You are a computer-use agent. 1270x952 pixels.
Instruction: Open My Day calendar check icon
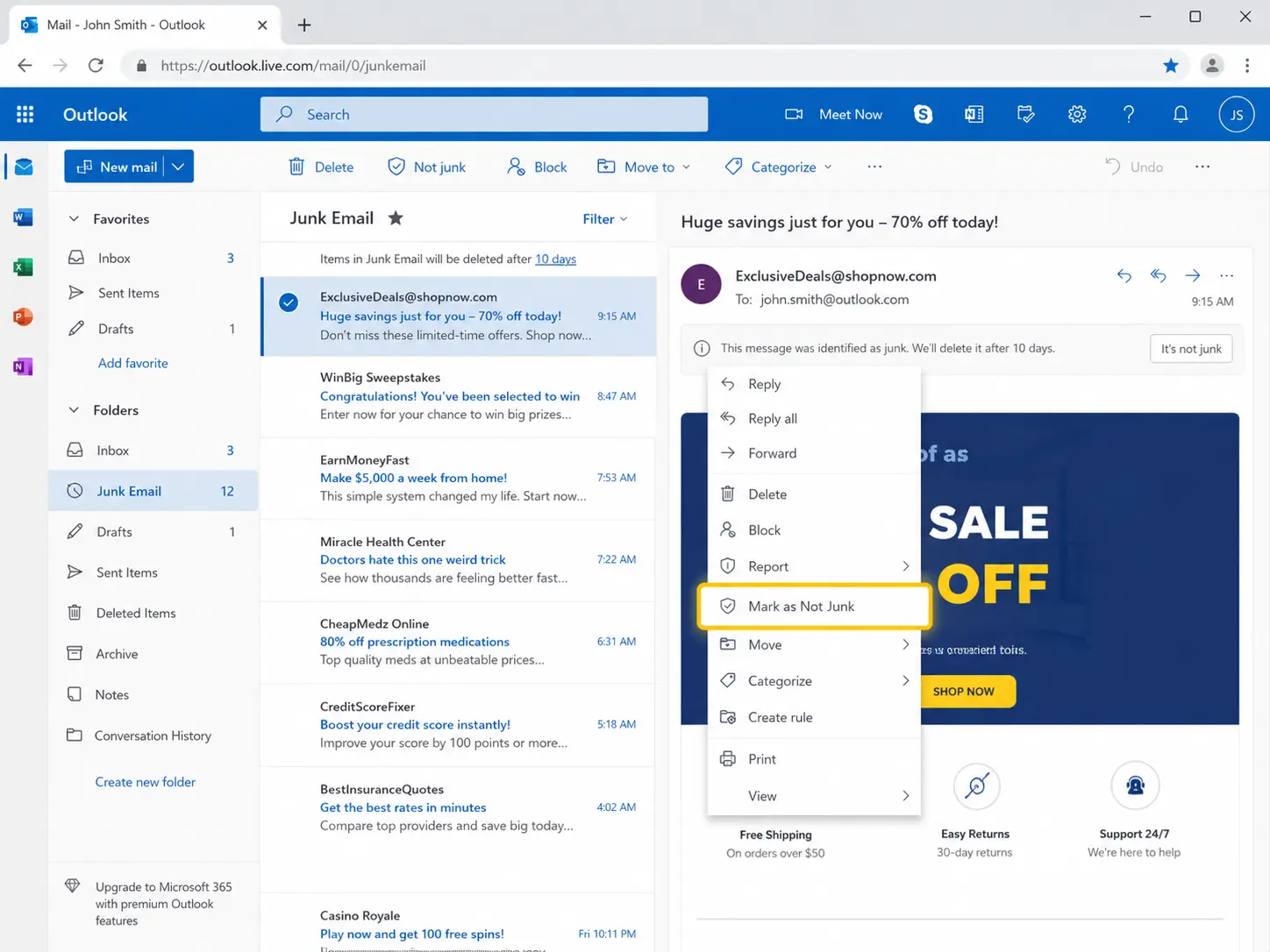click(x=1025, y=114)
